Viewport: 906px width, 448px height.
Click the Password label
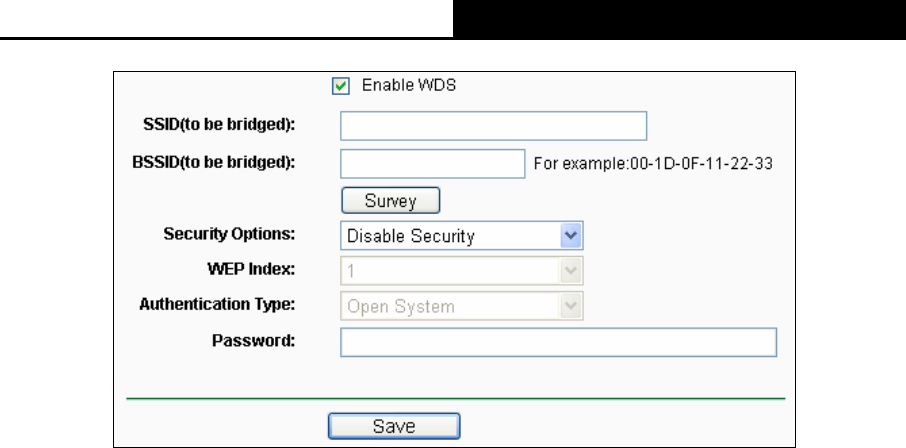tap(254, 341)
